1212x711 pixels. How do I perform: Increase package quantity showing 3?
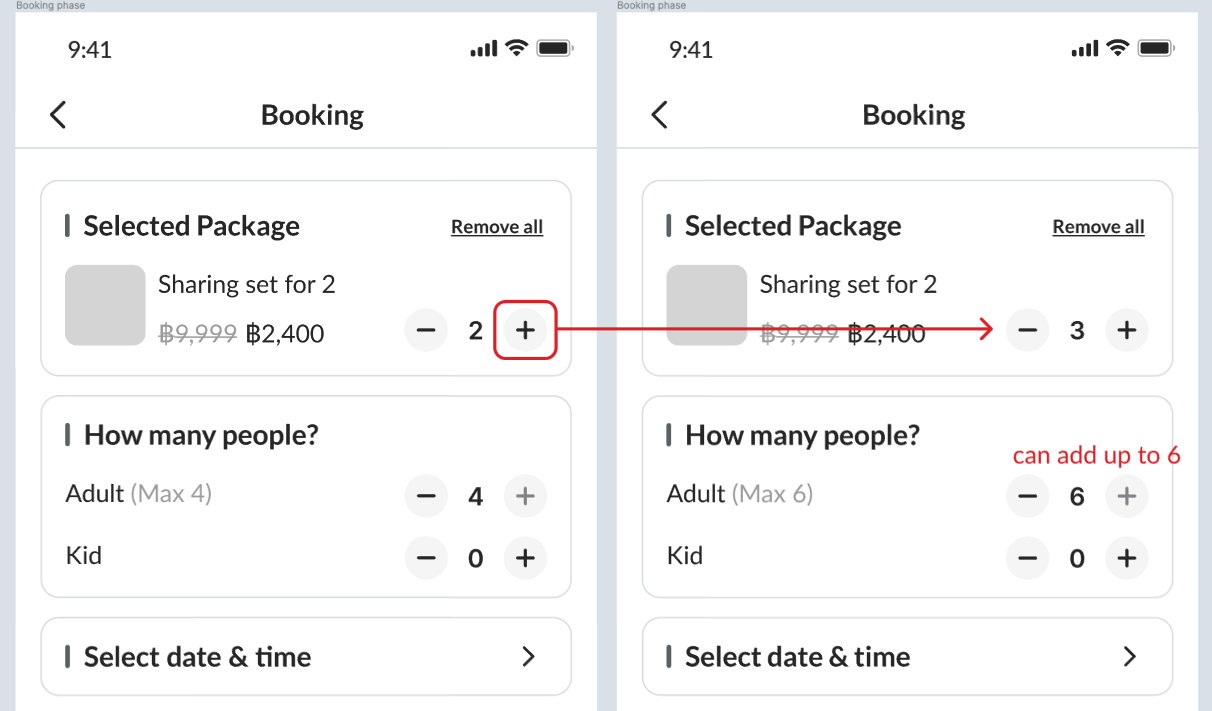pyautogui.click(x=1127, y=330)
